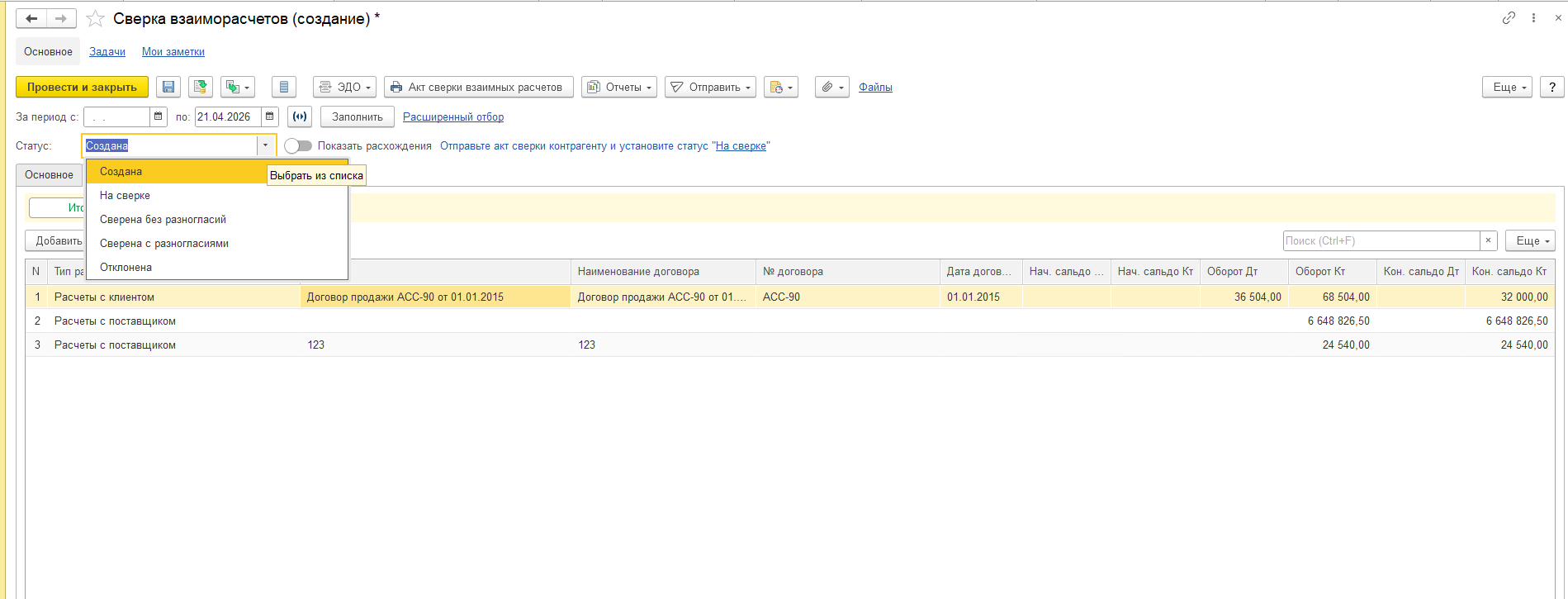
Task: Open the reminder document icon dropdown
Action: pyautogui.click(x=781, y=87)
